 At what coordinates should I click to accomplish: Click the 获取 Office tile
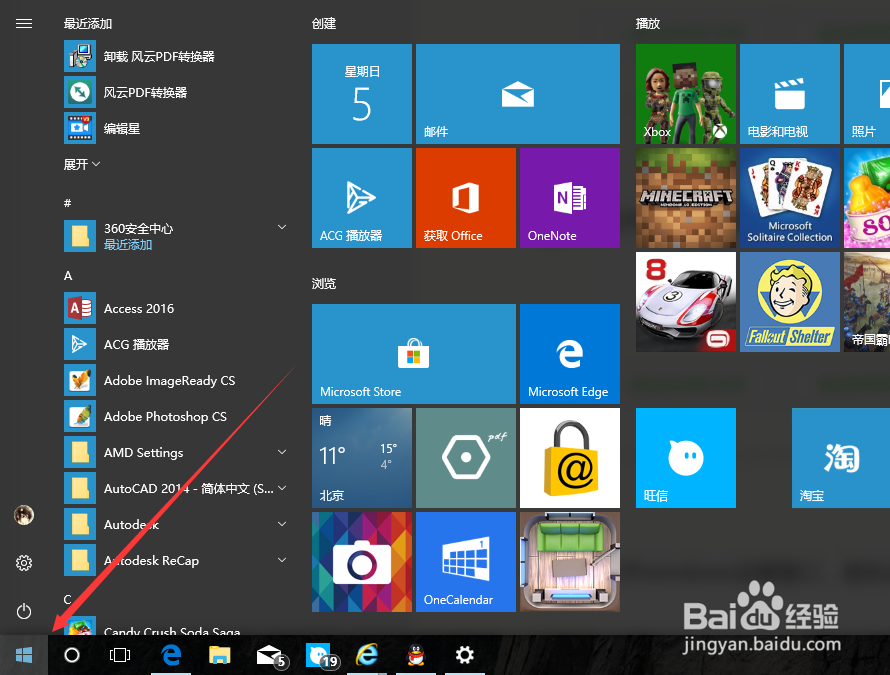[x=465, y=198]
